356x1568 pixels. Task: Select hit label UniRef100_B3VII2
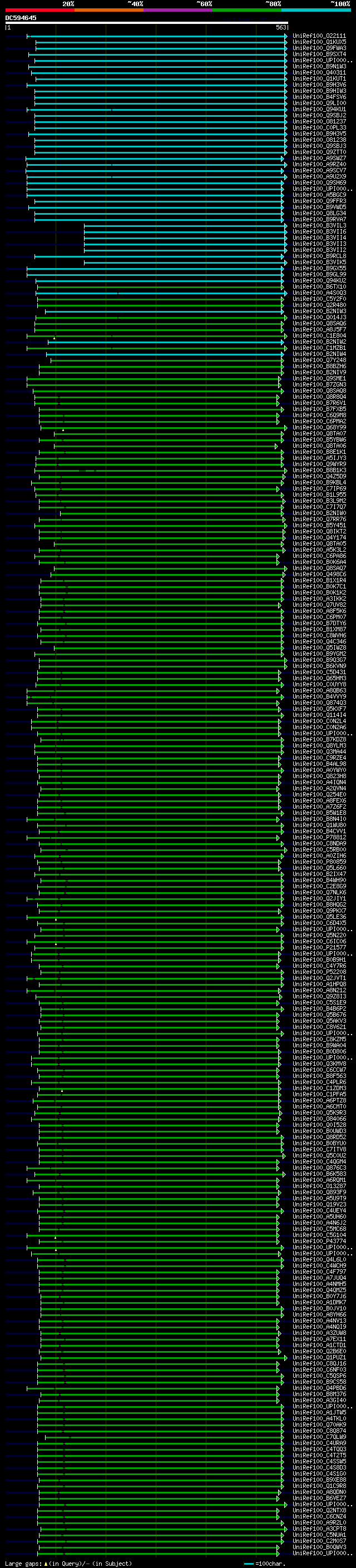click(319, 250)
